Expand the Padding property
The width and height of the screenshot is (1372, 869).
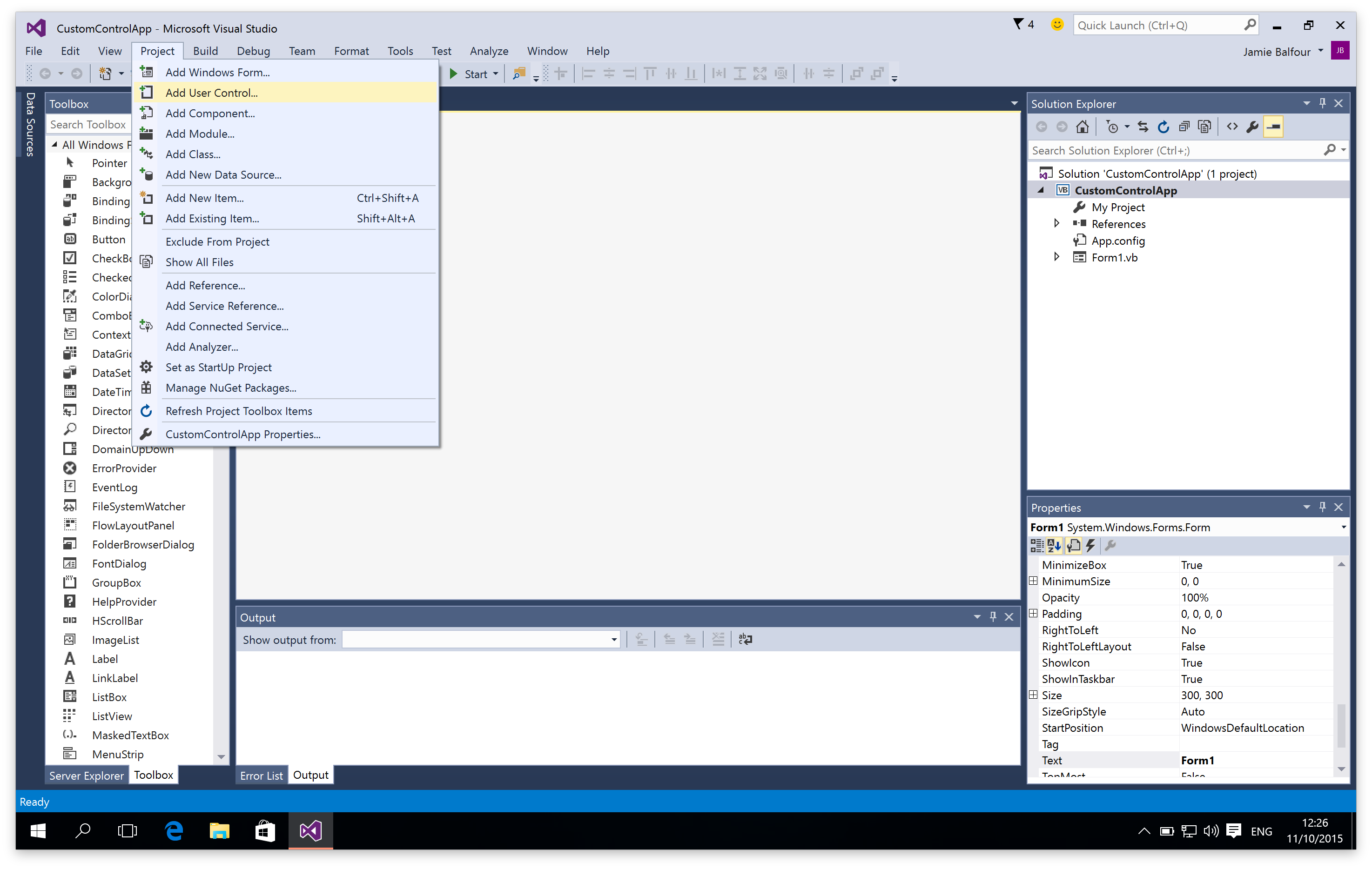tap(1033, 613)
